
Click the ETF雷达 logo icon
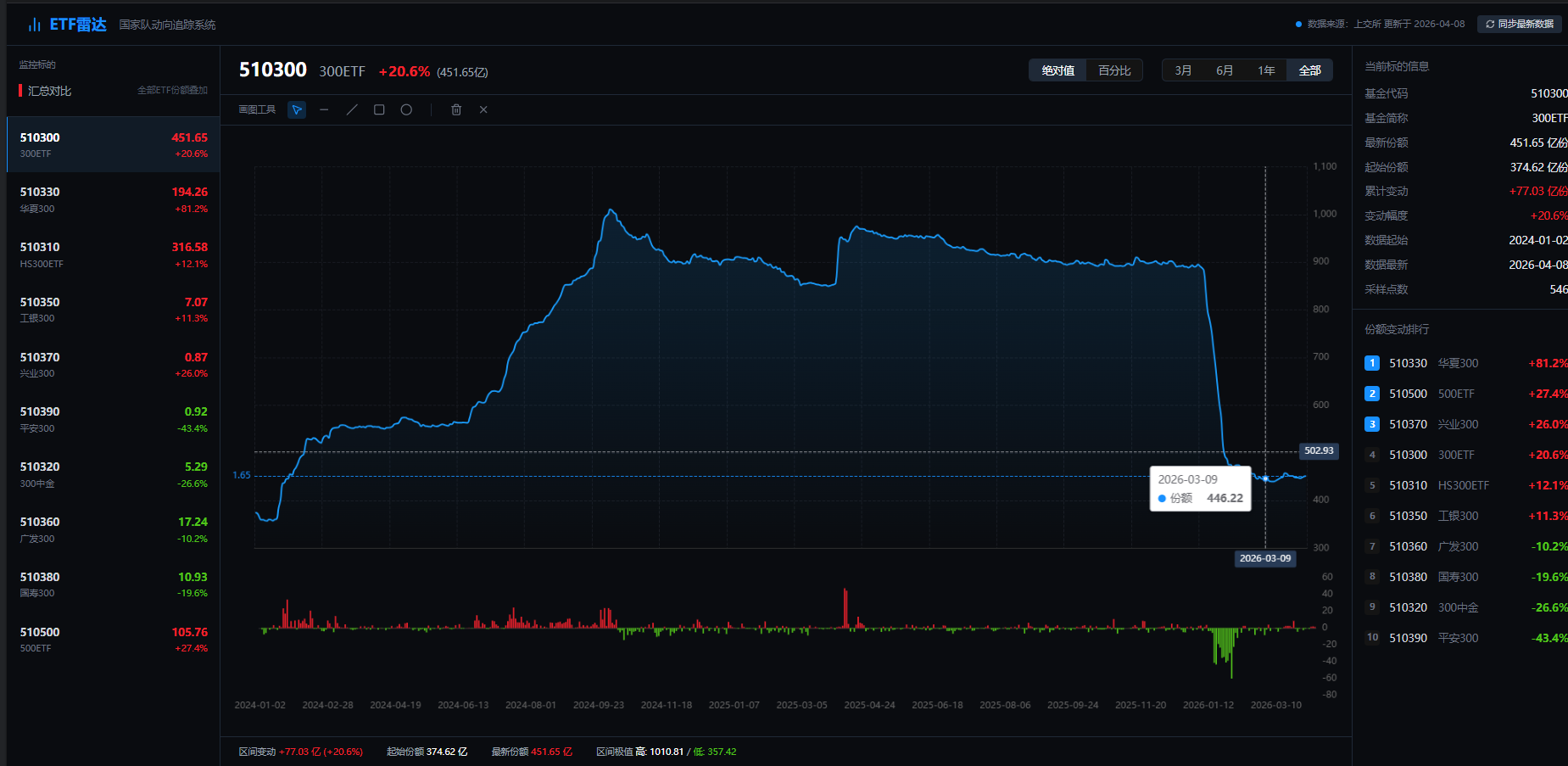pyautogui.click(x=34, y=25)
